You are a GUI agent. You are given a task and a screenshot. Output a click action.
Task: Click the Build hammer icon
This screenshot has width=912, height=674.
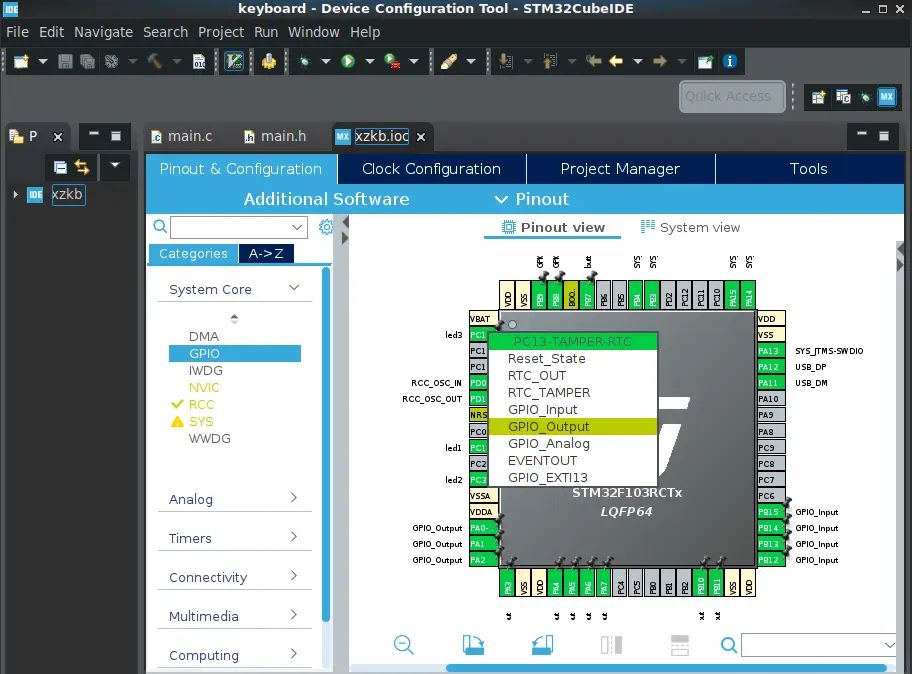pos(156,61)
